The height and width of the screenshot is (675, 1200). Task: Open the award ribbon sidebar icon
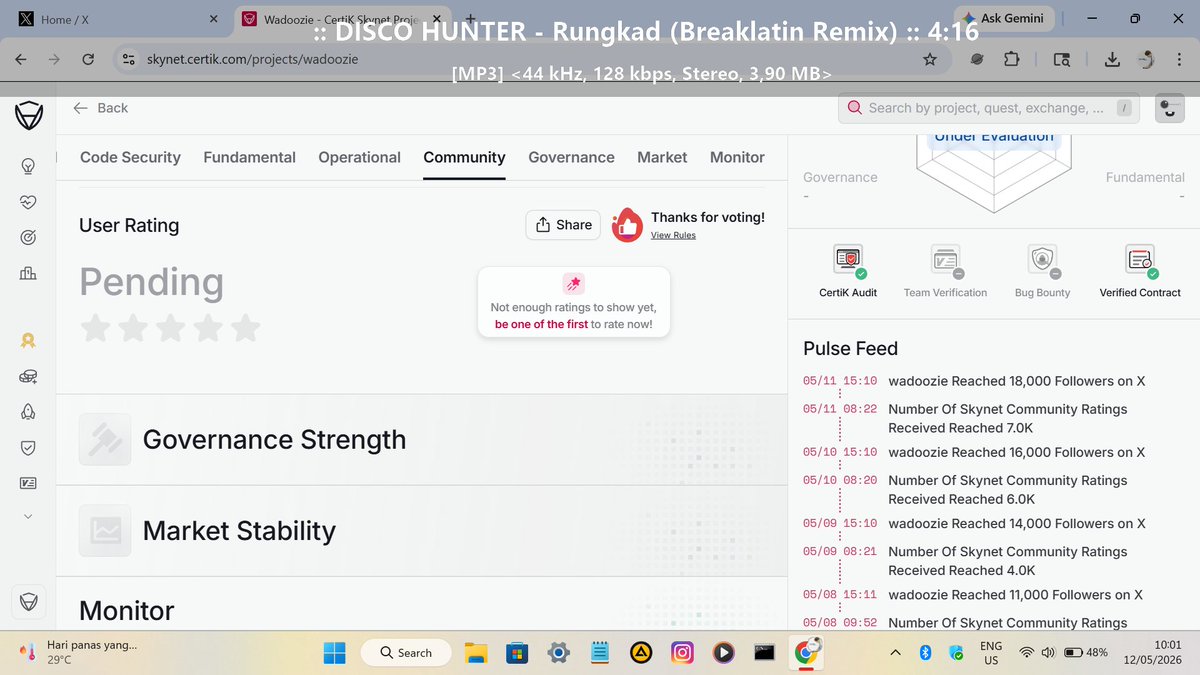[x=28, y=341]
